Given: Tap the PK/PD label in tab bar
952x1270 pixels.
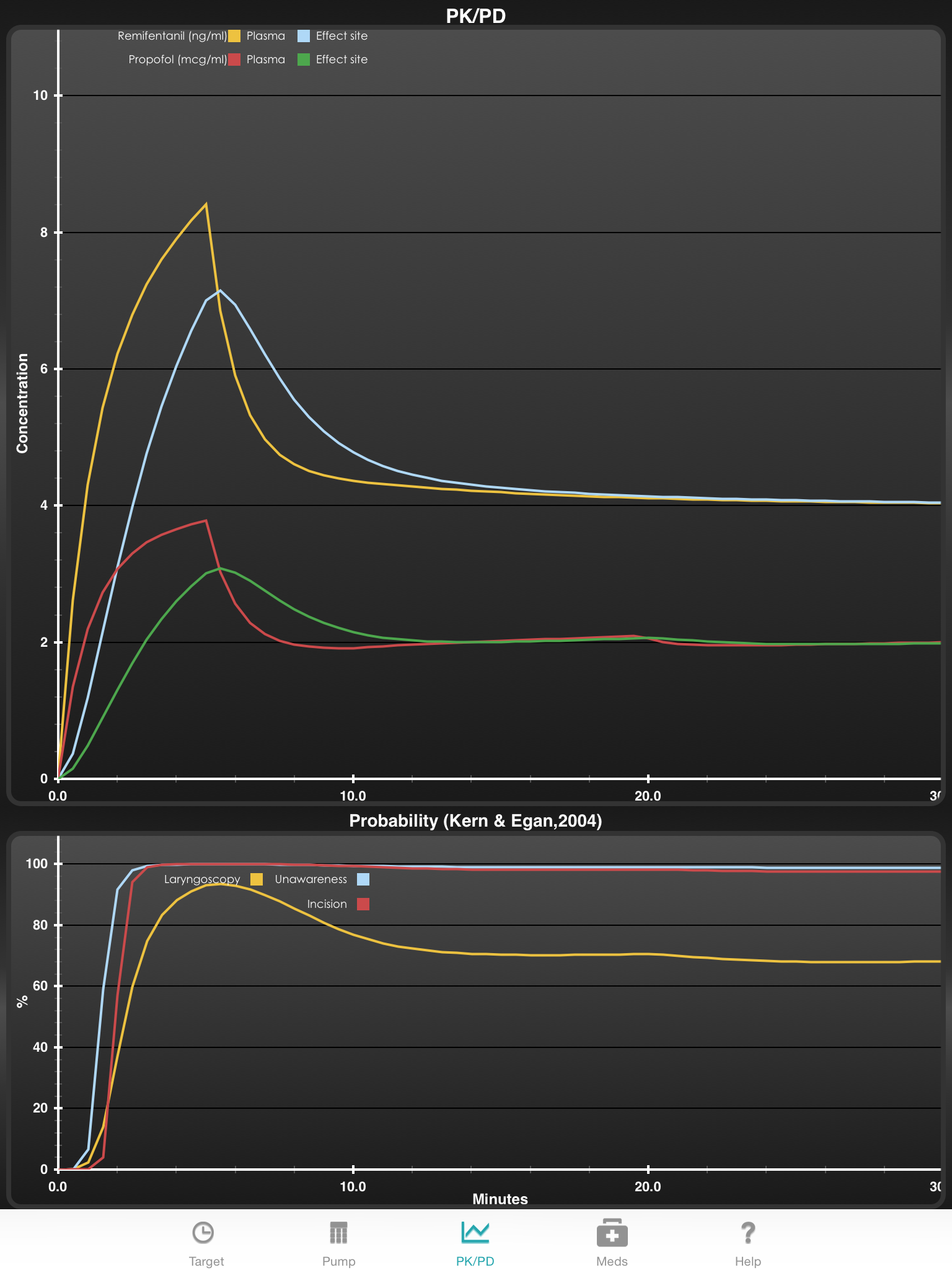Looking at the screenshot, I should click(x=475, y=1261).
